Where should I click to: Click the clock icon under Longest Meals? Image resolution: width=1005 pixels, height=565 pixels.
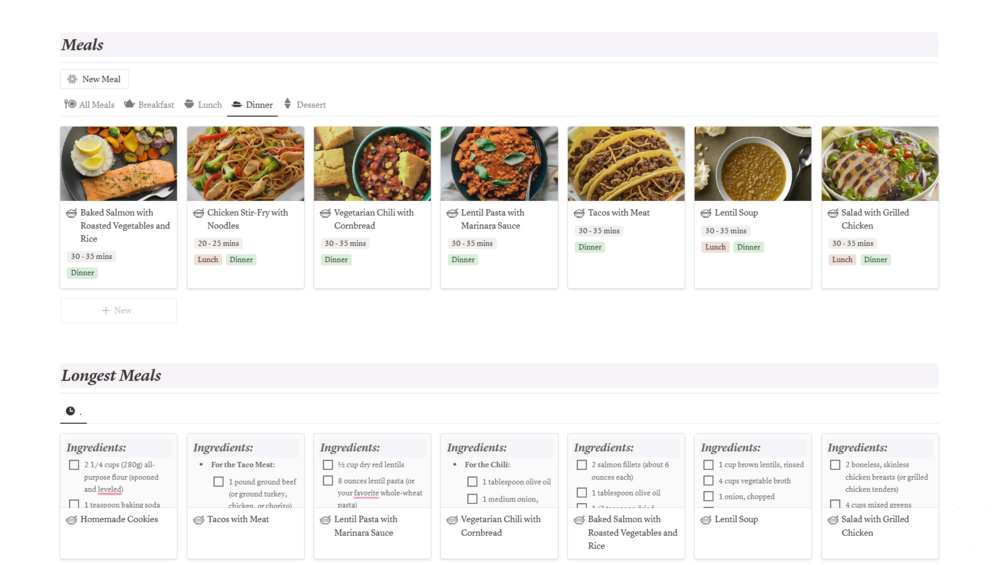click(70, 411)
